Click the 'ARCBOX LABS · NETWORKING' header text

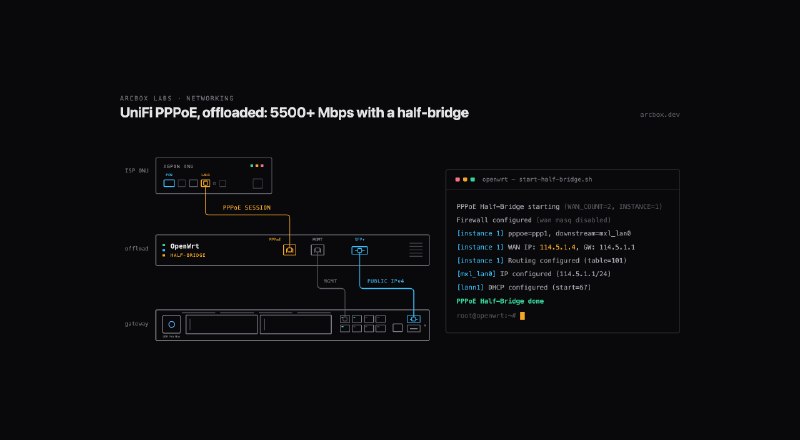coord(177,98)
